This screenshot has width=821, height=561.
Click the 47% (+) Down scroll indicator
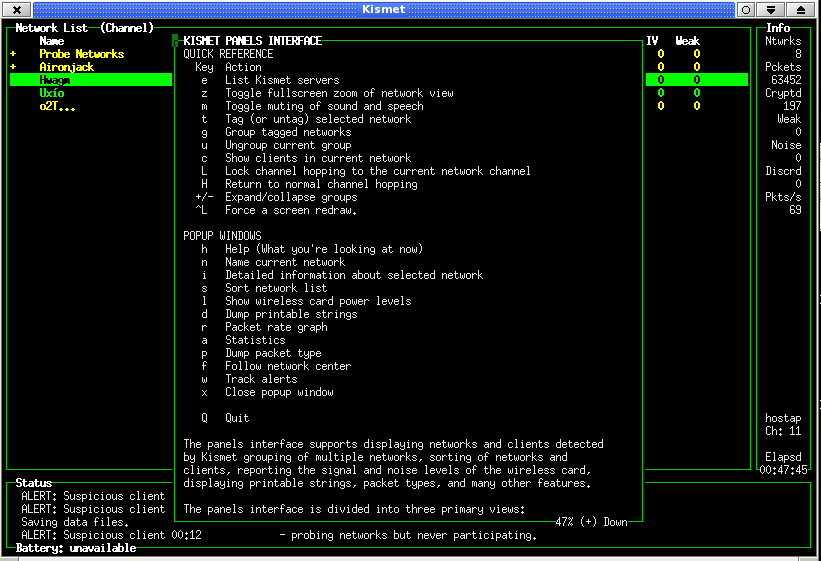coord(591,522)
